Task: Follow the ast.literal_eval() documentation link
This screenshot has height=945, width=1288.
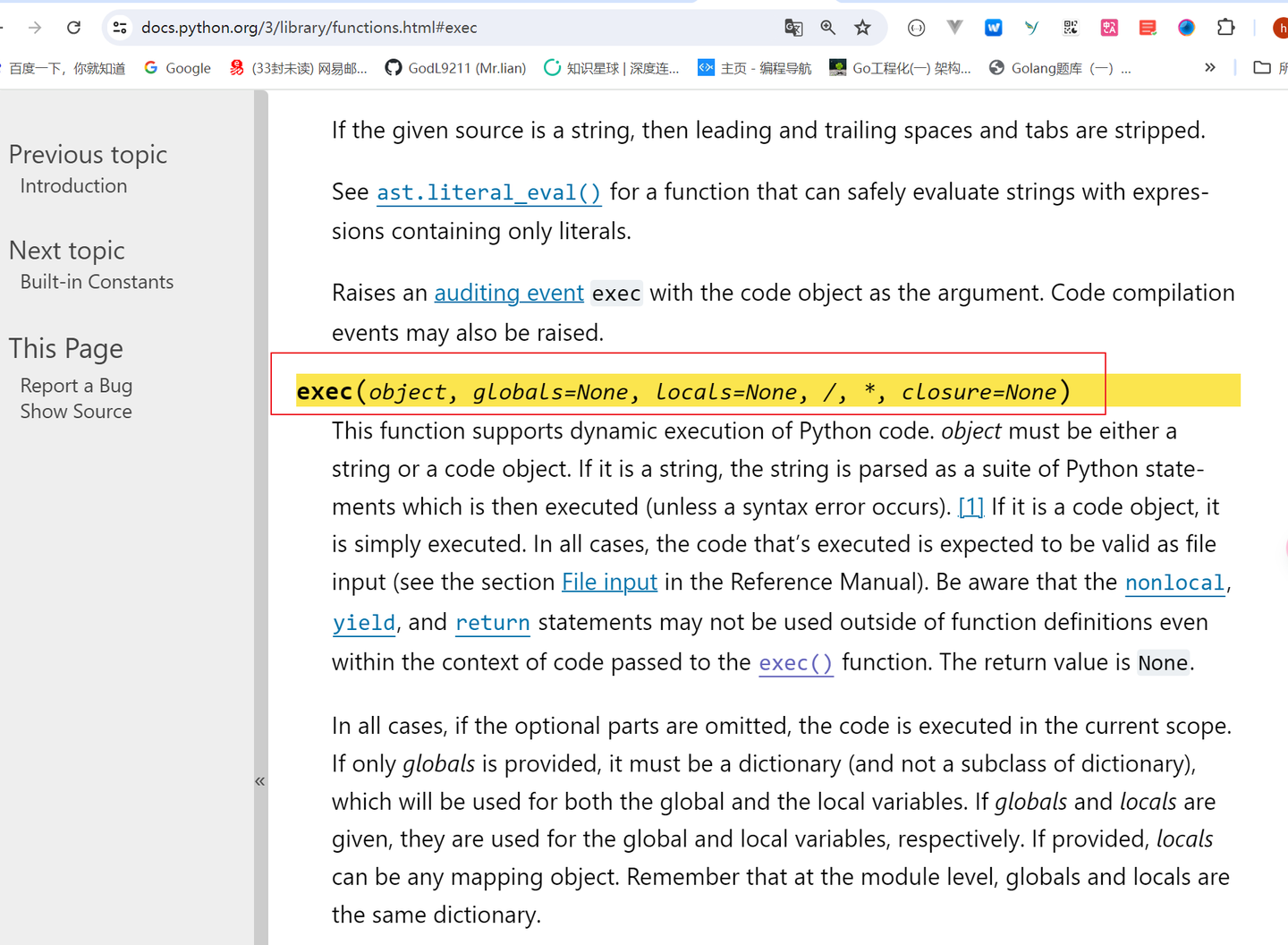Action: pyautogui.click(x=488, y=192)
